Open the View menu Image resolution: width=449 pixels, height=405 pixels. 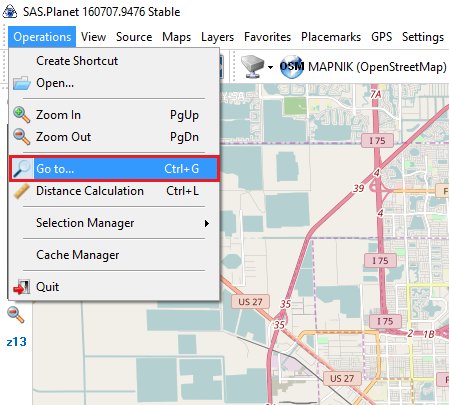tap(93, 37)
